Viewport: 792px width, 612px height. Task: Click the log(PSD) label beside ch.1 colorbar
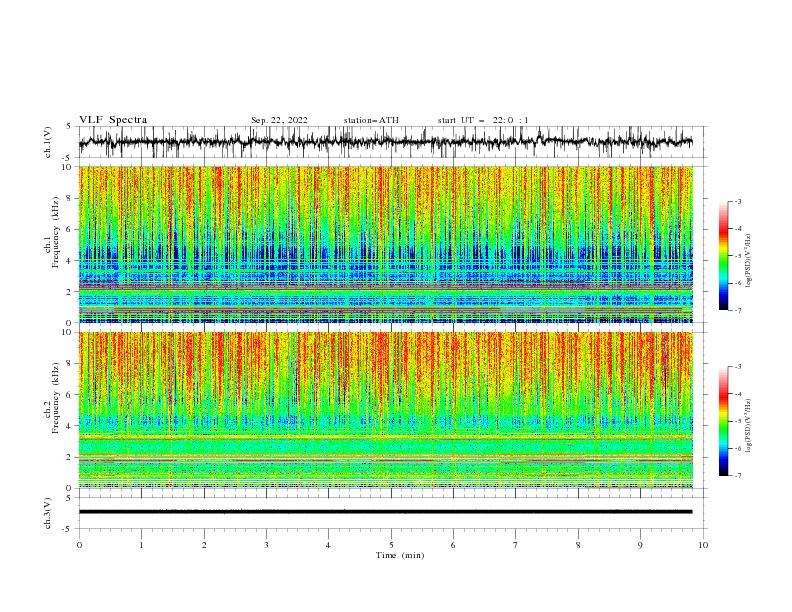[x=749, y=261]
